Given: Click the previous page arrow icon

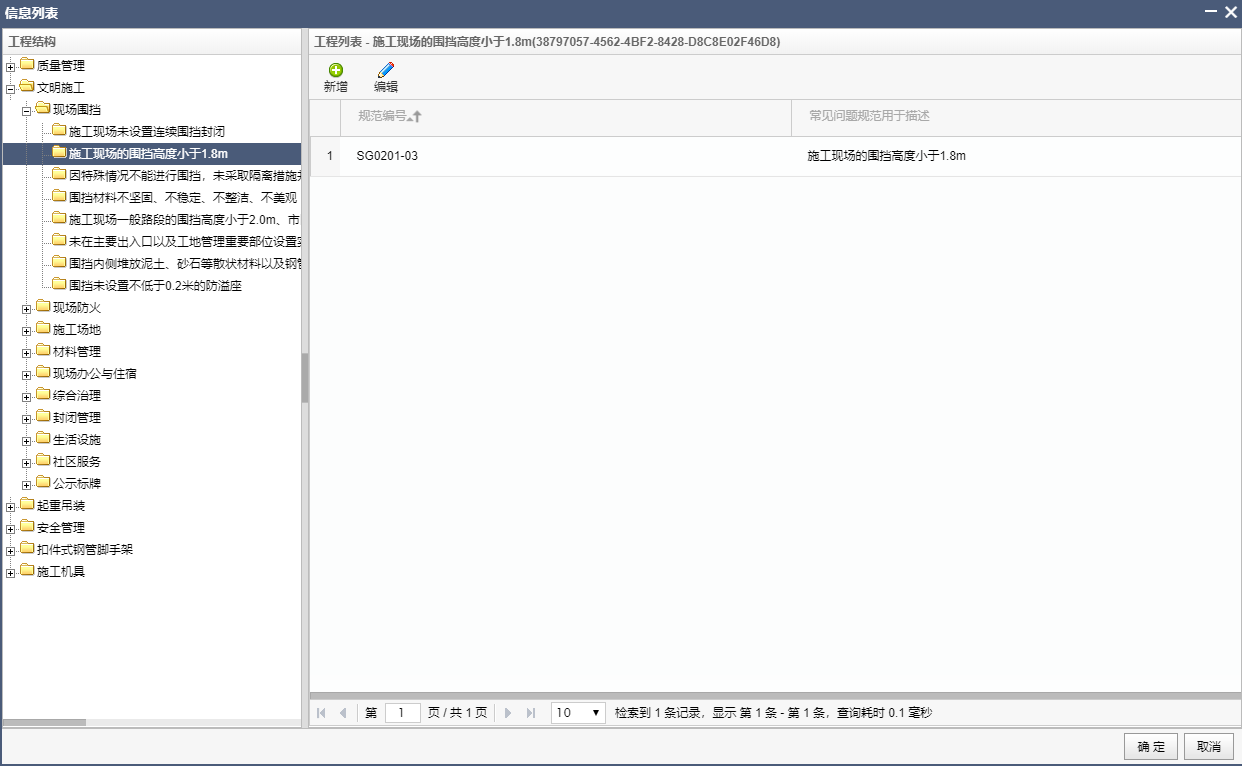Looking at the screenshot, I should click(343, 713).
